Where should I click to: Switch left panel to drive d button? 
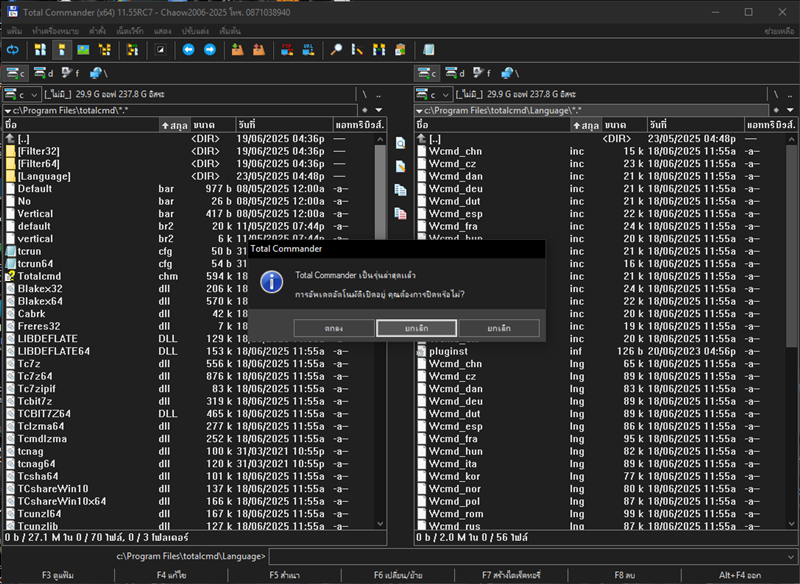pos(44,73)
